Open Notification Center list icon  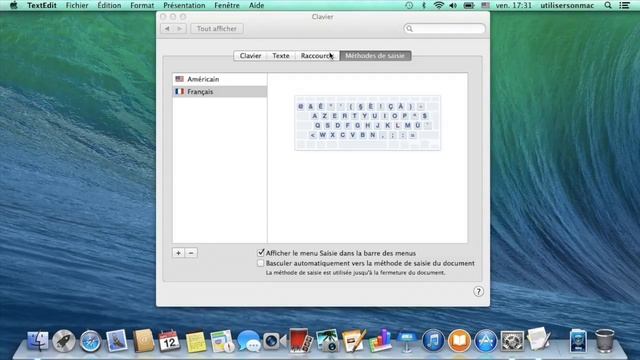[x=624, y=5]
